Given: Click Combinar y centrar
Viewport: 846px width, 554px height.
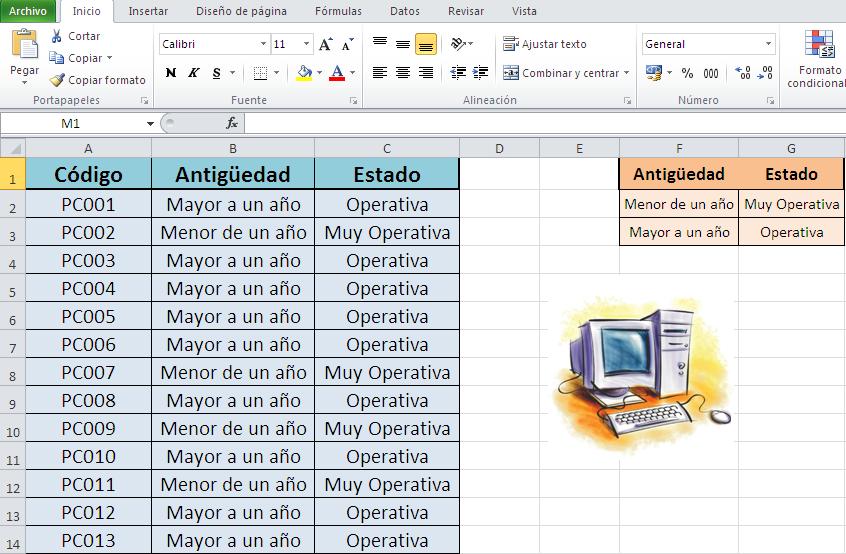Looking at the screenshot, I should (561, 73).
